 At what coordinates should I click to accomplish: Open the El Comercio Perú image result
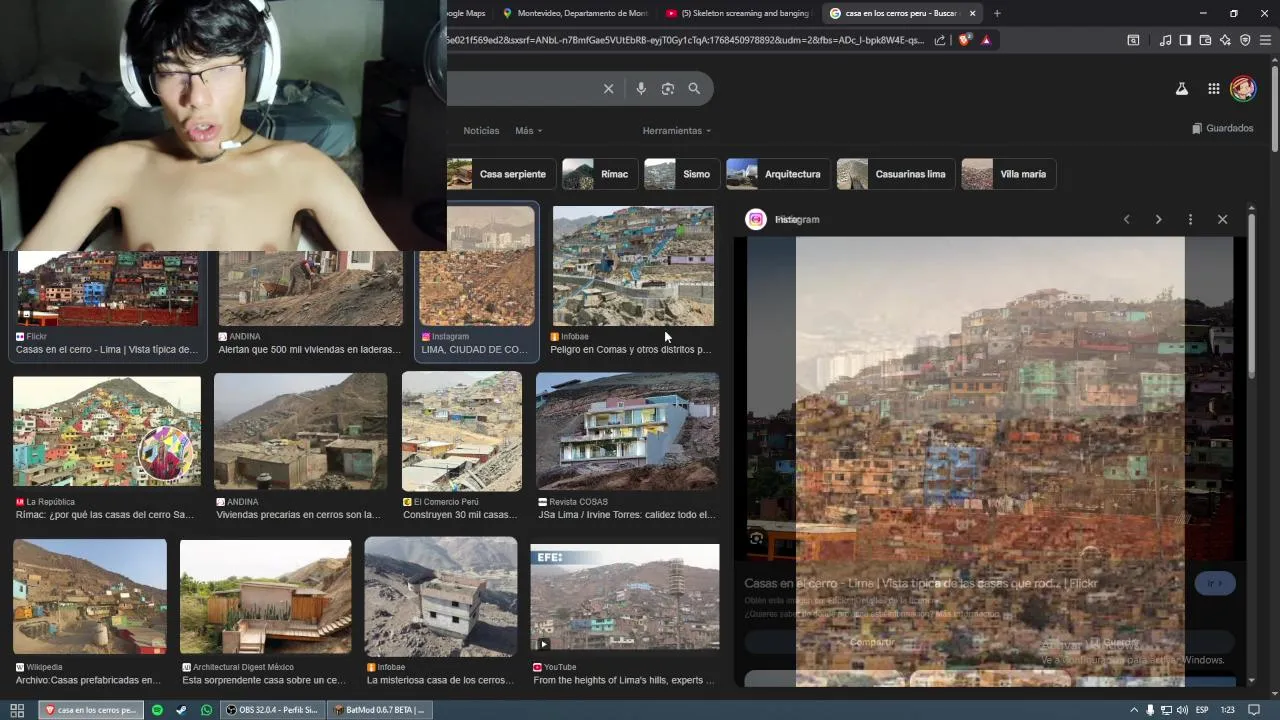[462, 431]
